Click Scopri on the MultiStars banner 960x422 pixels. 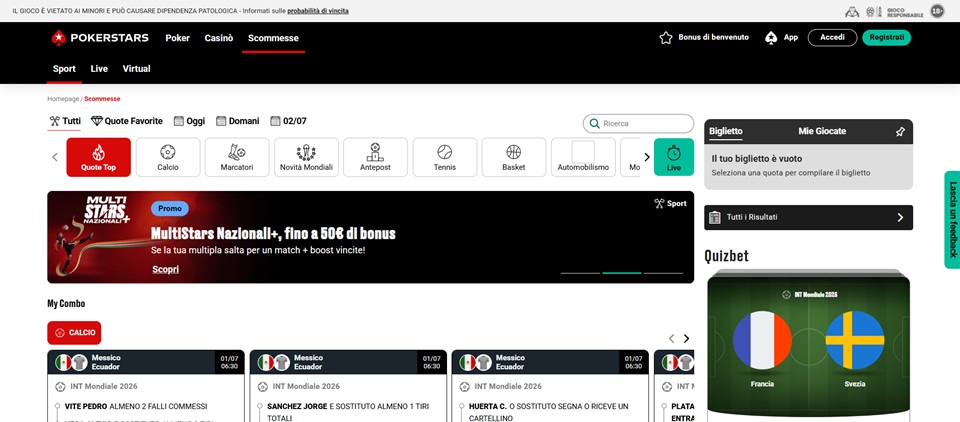coord(166,269)
